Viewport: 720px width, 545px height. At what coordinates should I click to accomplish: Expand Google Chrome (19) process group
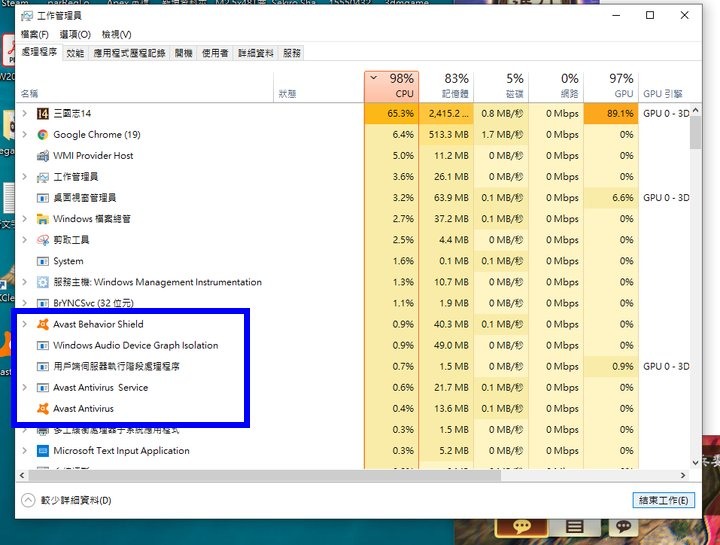coord(25,134)
